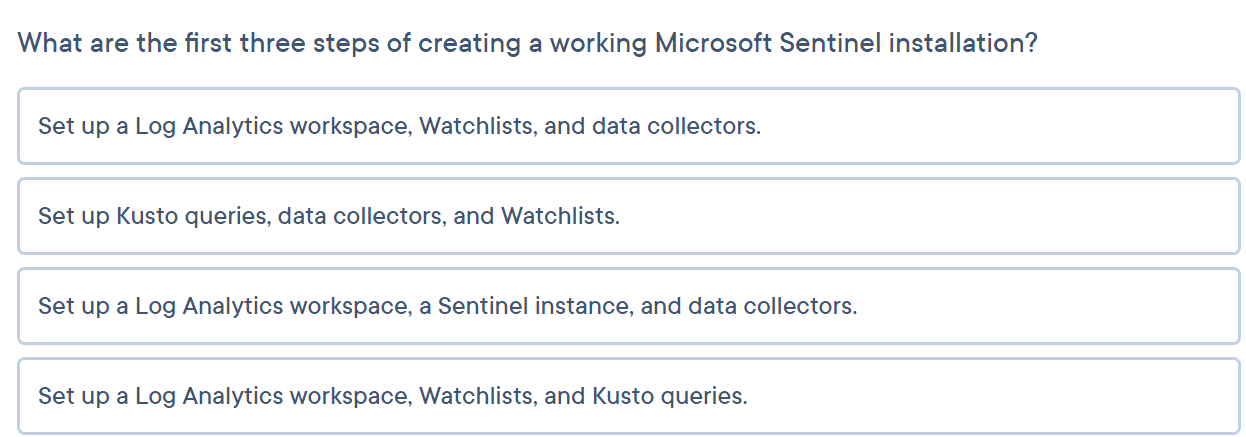This screenshot has width=1246, height=437.
Task: Click the question text about Microsoft Sentinel installation
Action: point(528,44)
